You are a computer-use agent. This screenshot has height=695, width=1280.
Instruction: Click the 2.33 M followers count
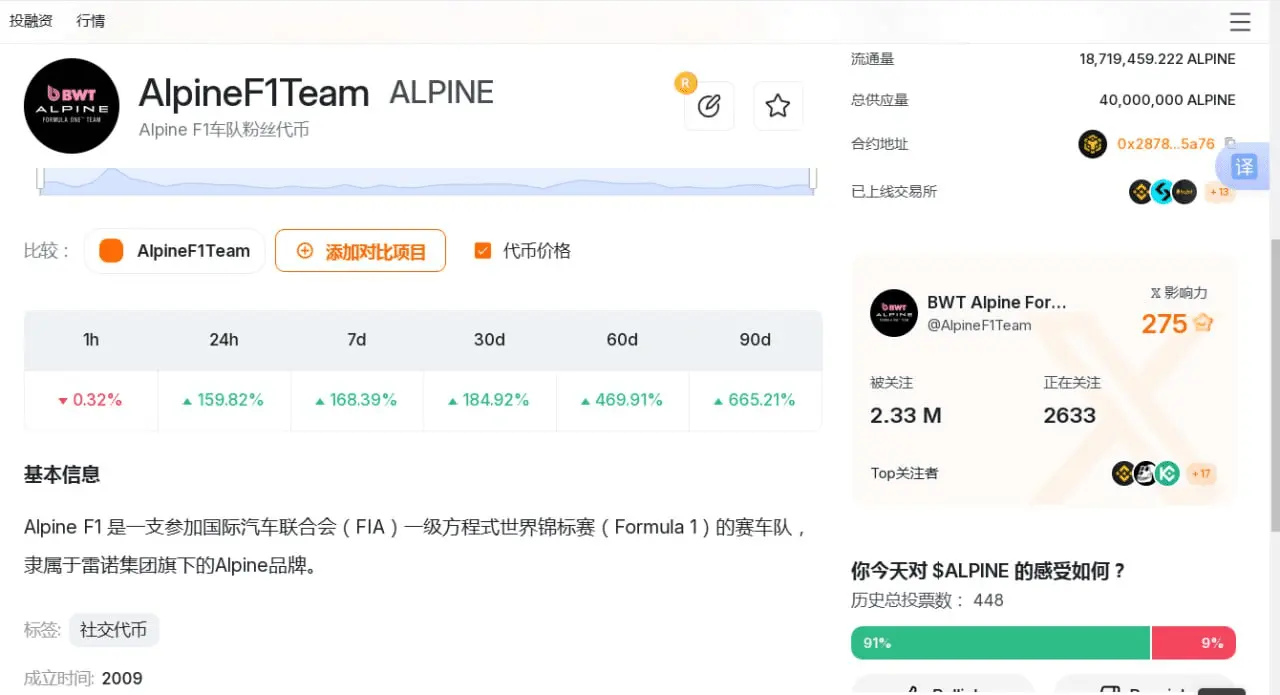pyautogui.click(x=906, y=415)
